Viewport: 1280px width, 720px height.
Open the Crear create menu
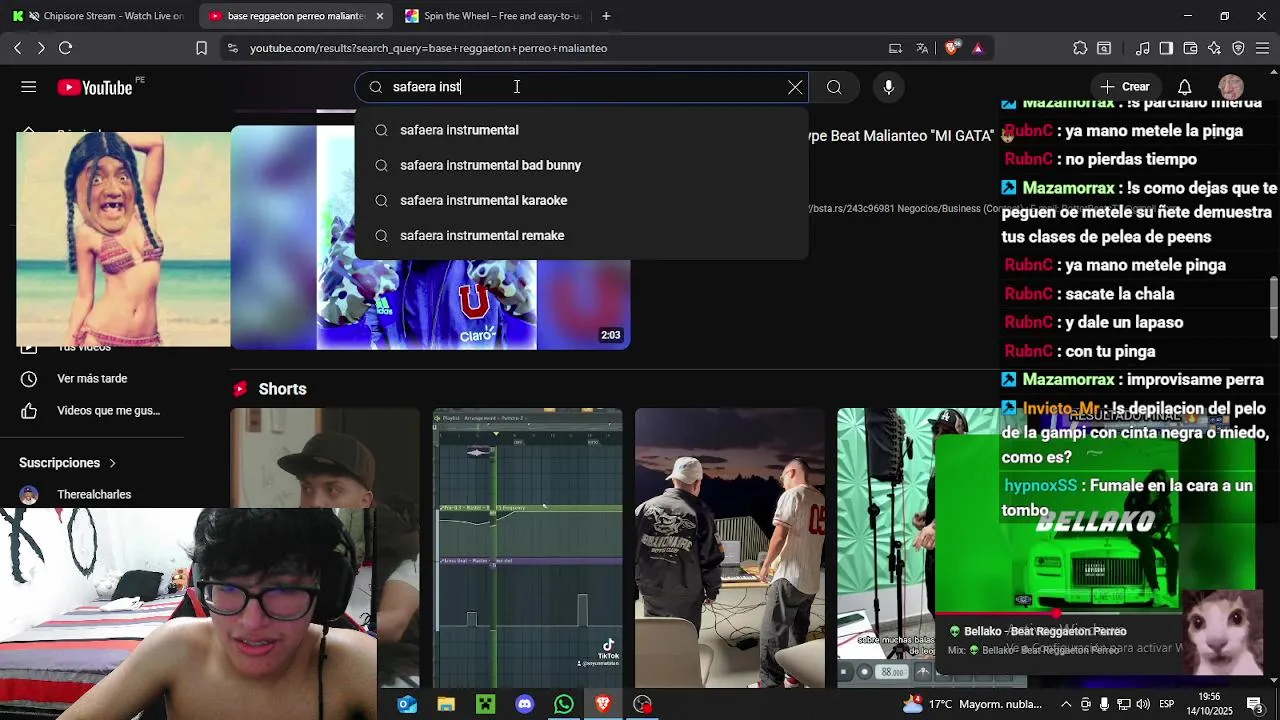point(1126,87)
